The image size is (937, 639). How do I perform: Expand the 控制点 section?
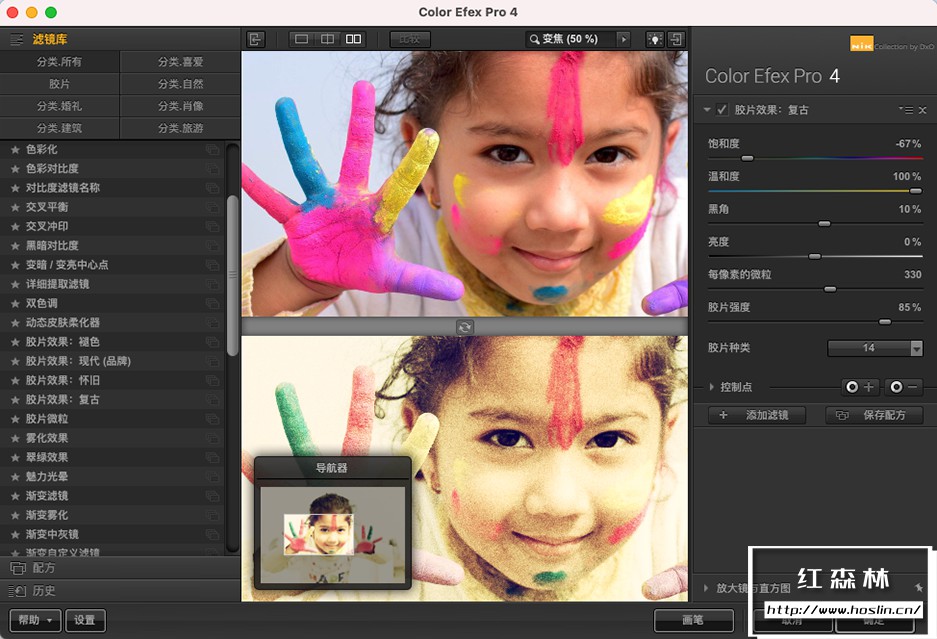[711, 387]
